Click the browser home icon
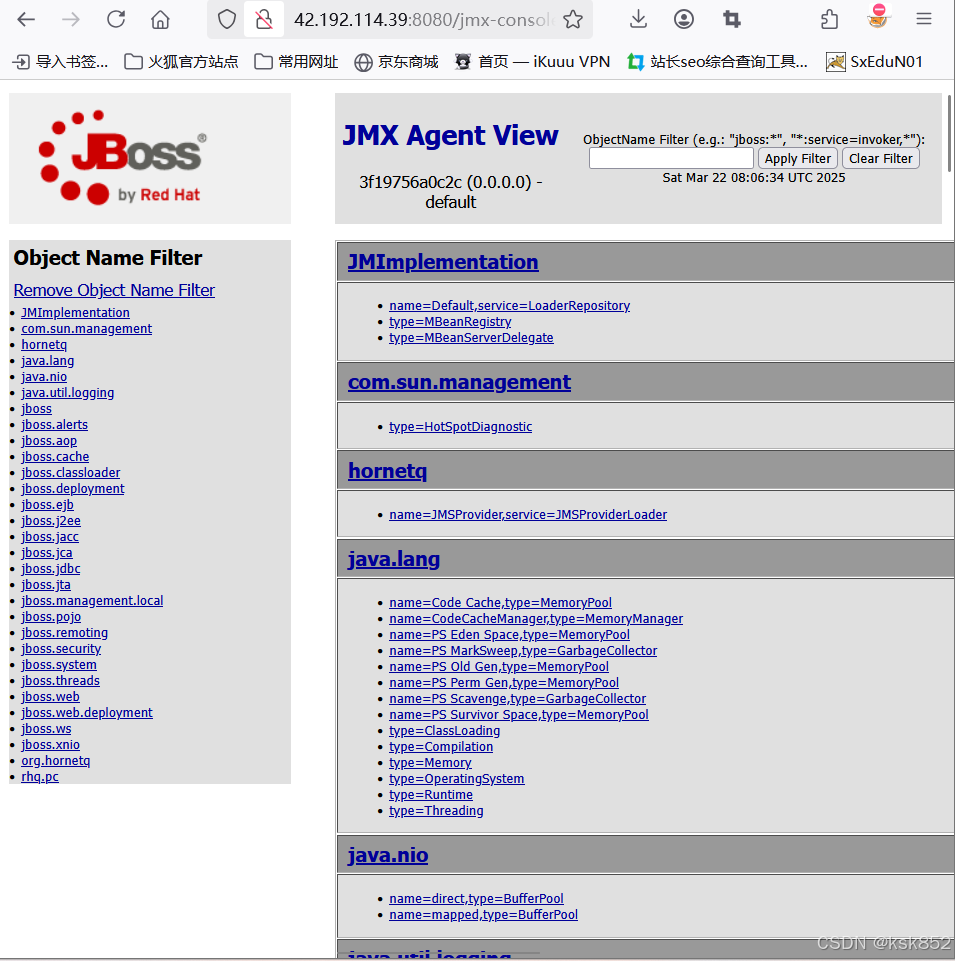 (160, 18)
